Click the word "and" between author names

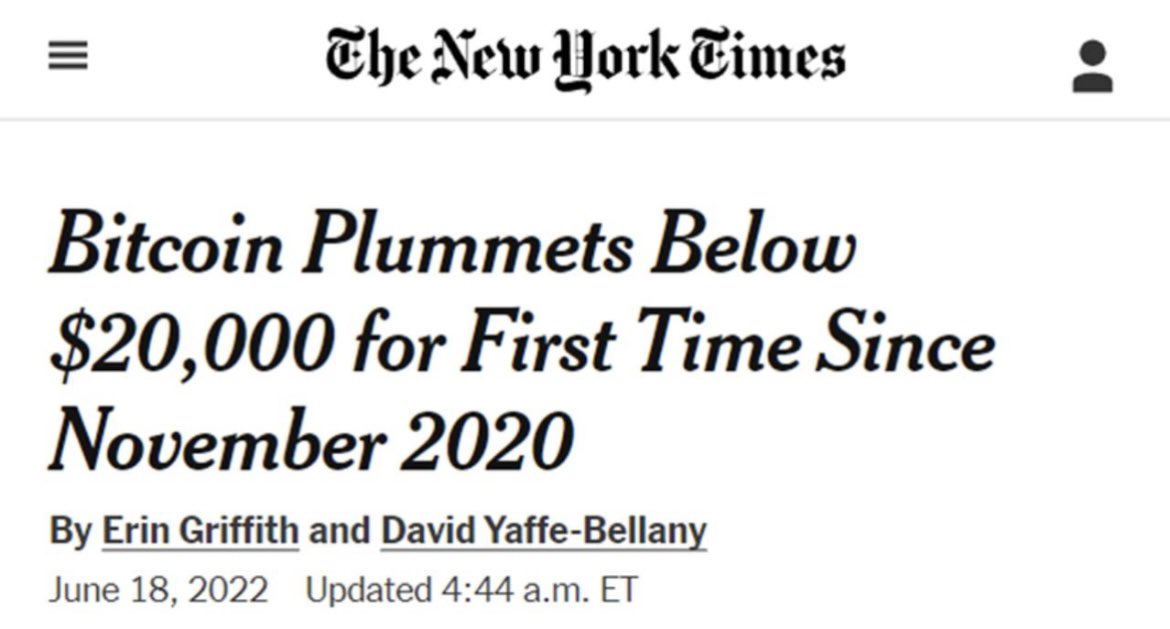point(340,531)
